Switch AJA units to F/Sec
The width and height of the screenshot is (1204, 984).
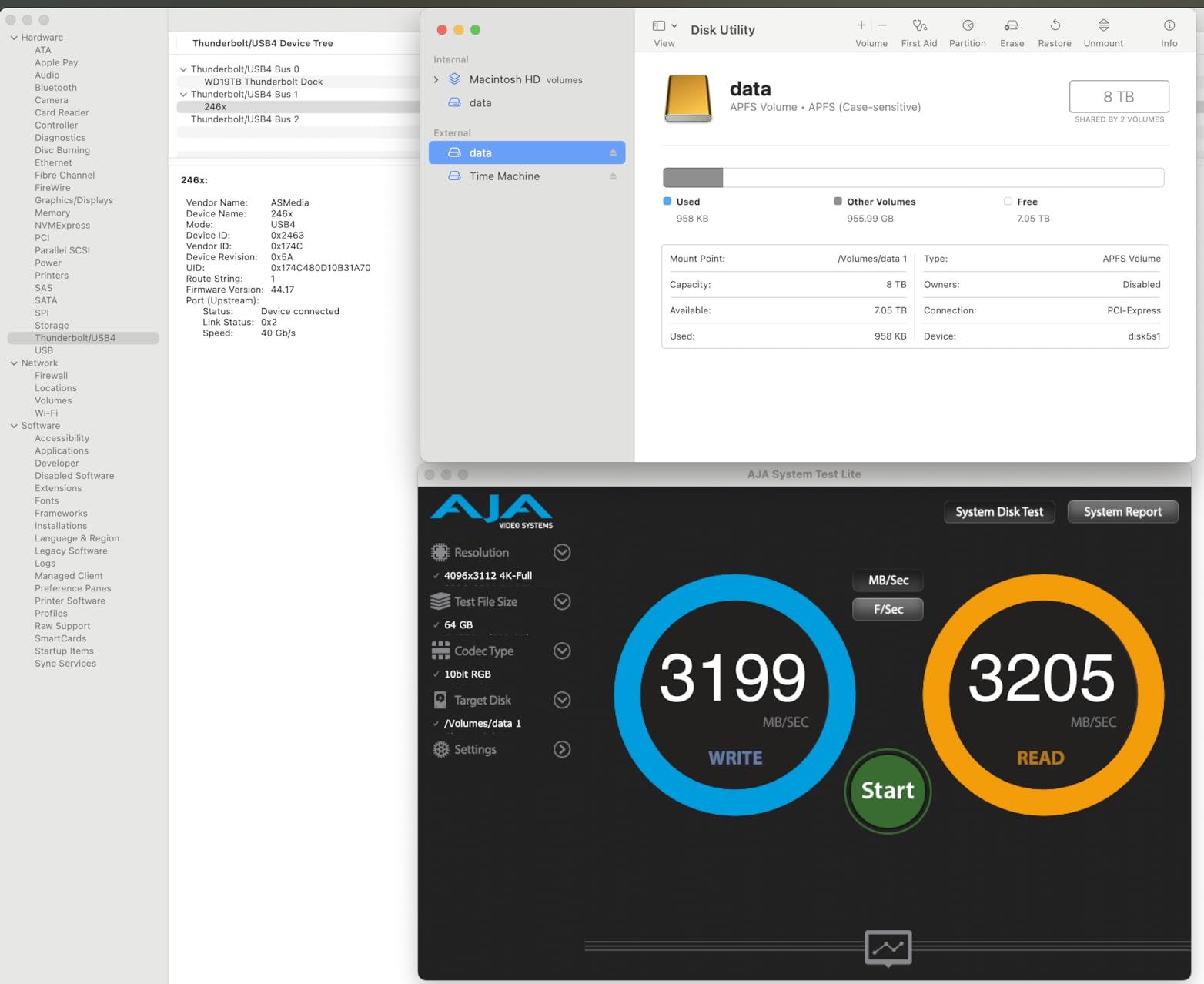tap(888, 610)
